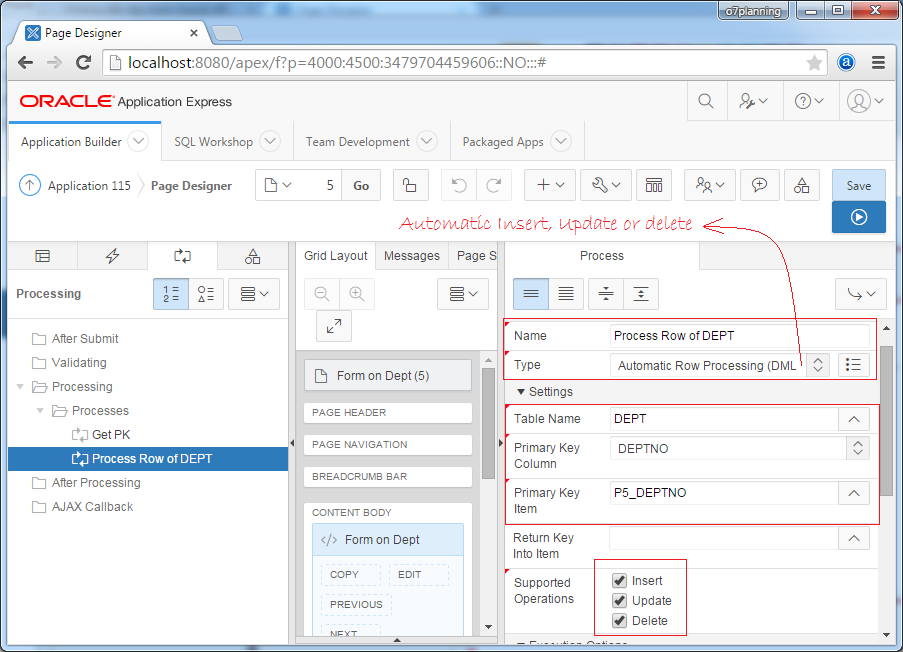Show all properties view
The width and height of the screenshot is (903, 652).
click(566, 294)
